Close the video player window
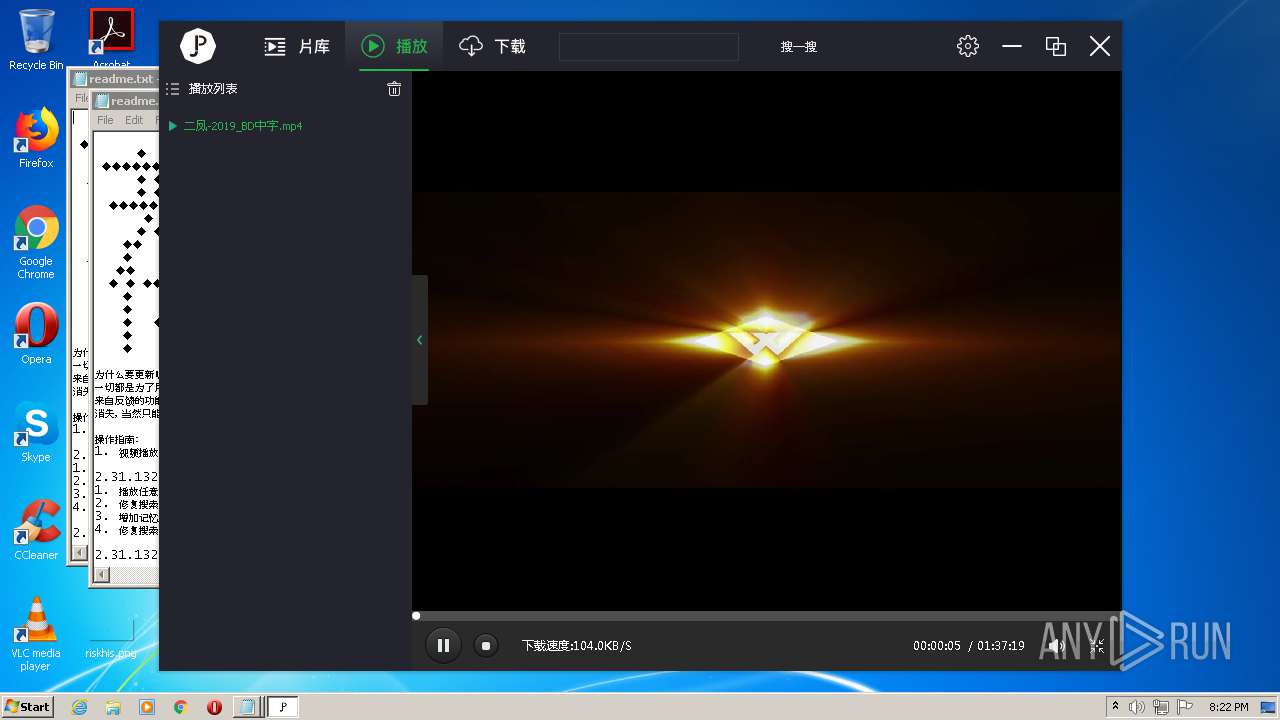The image size is (1280, 720). pos(1099,46)
